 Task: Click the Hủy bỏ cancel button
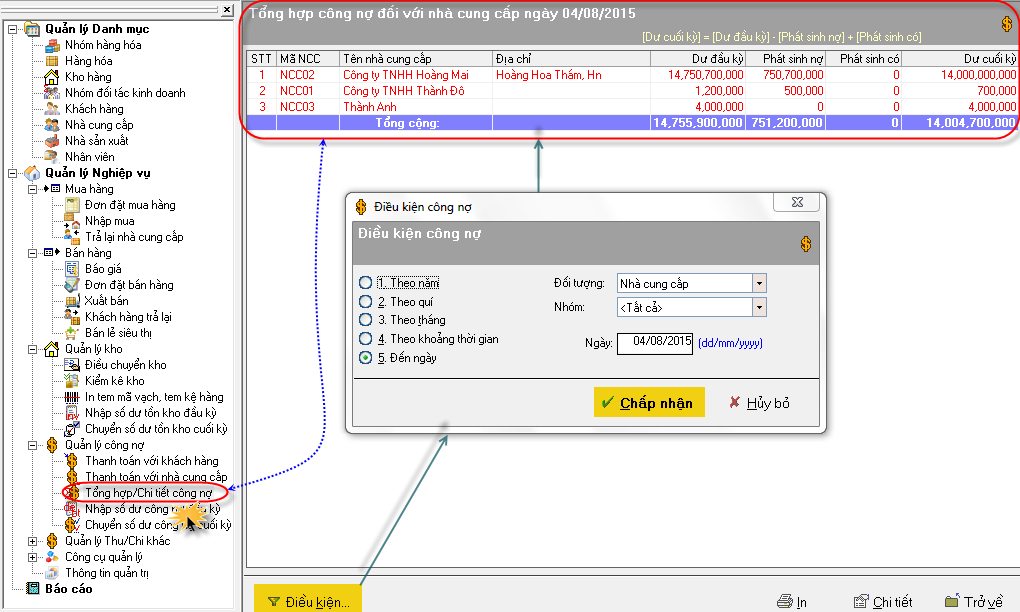coord(759,403)
